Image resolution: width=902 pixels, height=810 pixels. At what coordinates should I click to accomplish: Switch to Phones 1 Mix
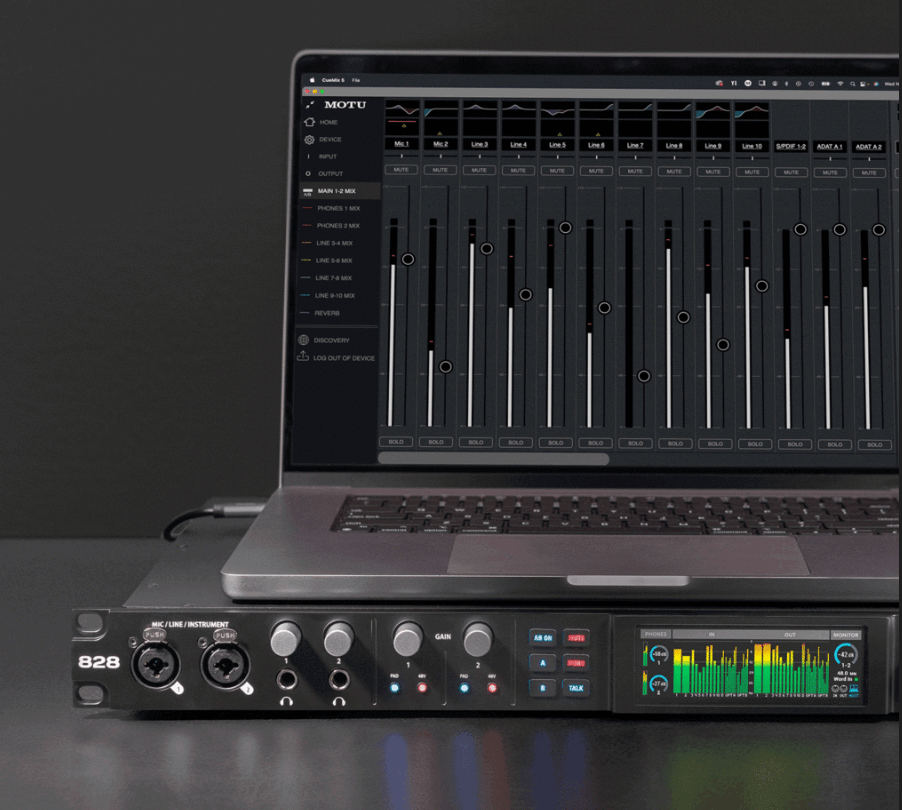point(338,209)
